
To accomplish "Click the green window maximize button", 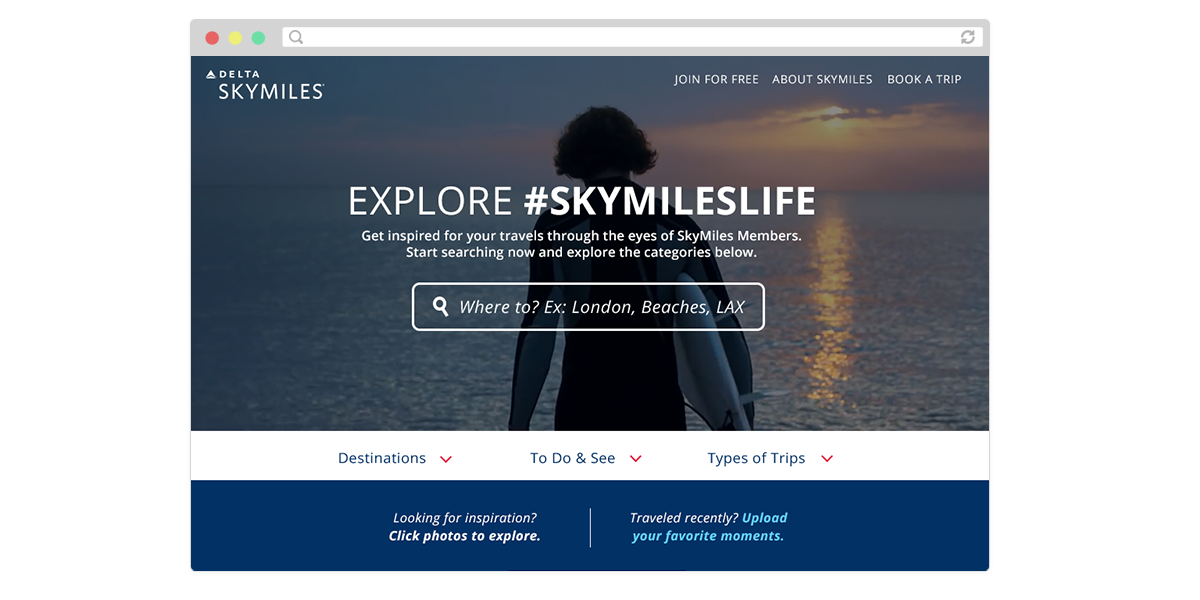I will [258, 38].
